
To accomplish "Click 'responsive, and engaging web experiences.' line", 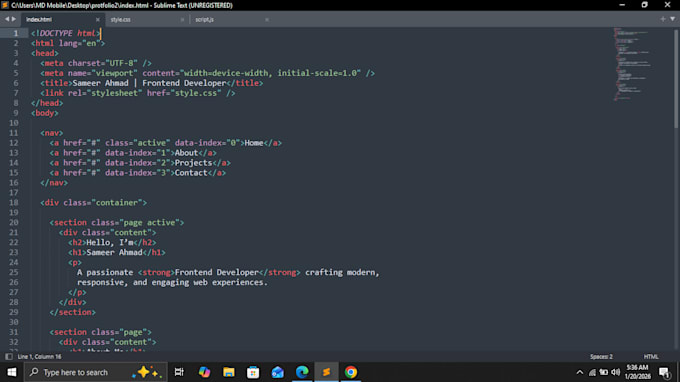I will tap(172, 282).
